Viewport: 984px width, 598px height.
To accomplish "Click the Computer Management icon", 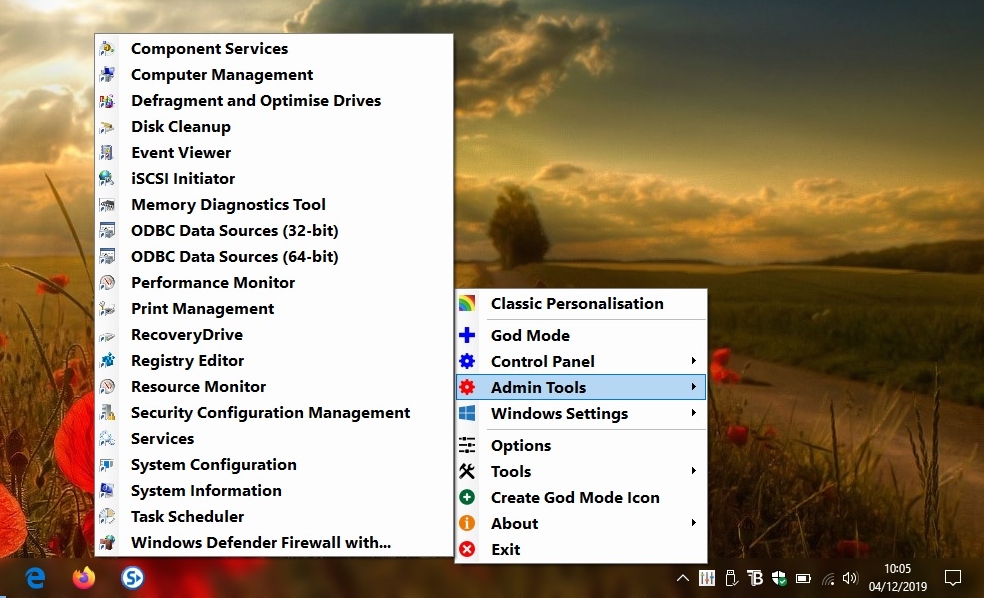I will click(107, 75).
